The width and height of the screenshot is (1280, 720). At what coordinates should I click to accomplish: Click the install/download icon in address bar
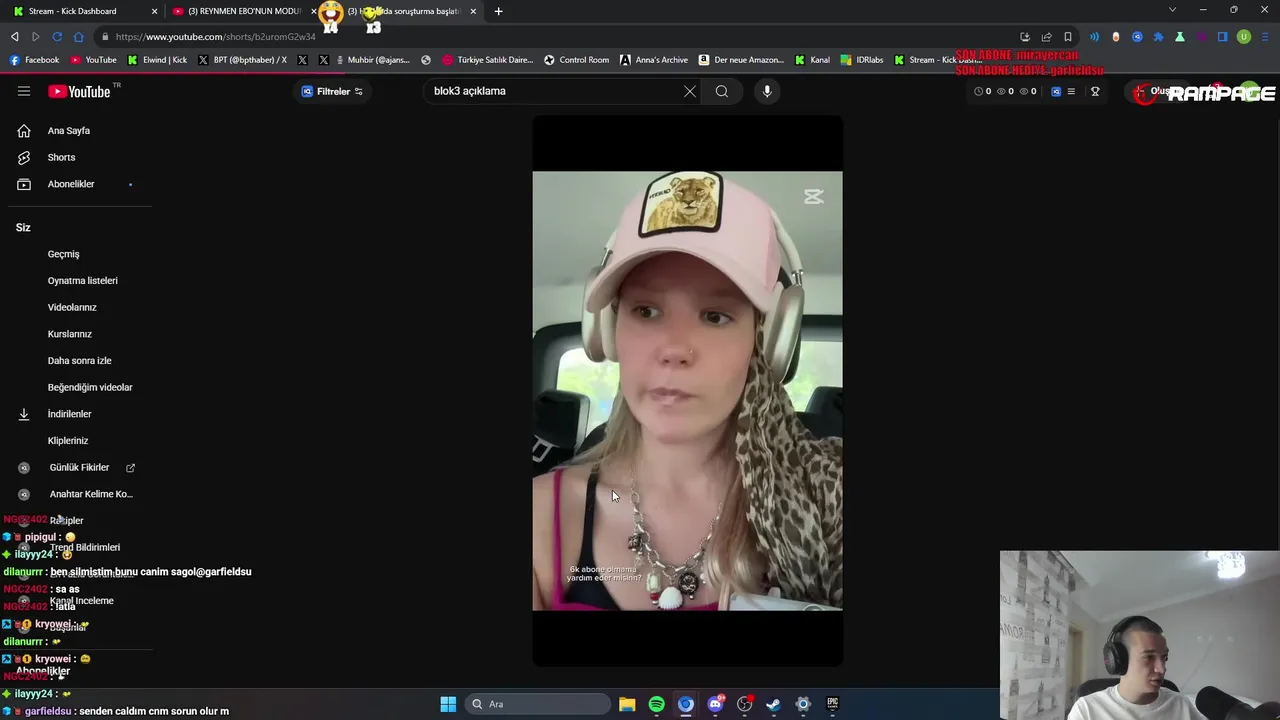[1025, 37]
